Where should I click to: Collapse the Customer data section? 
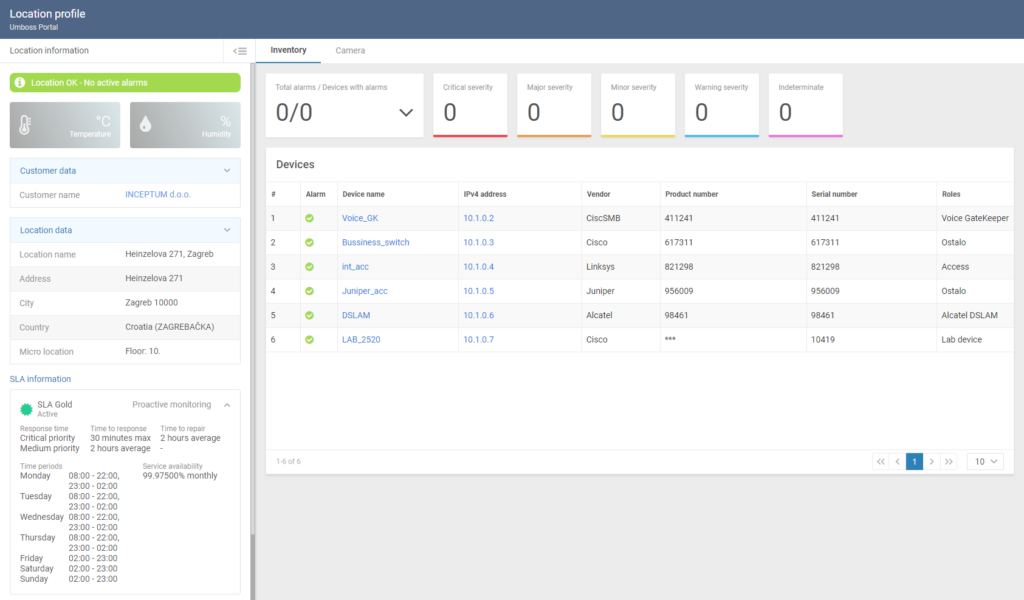[227, 171]
